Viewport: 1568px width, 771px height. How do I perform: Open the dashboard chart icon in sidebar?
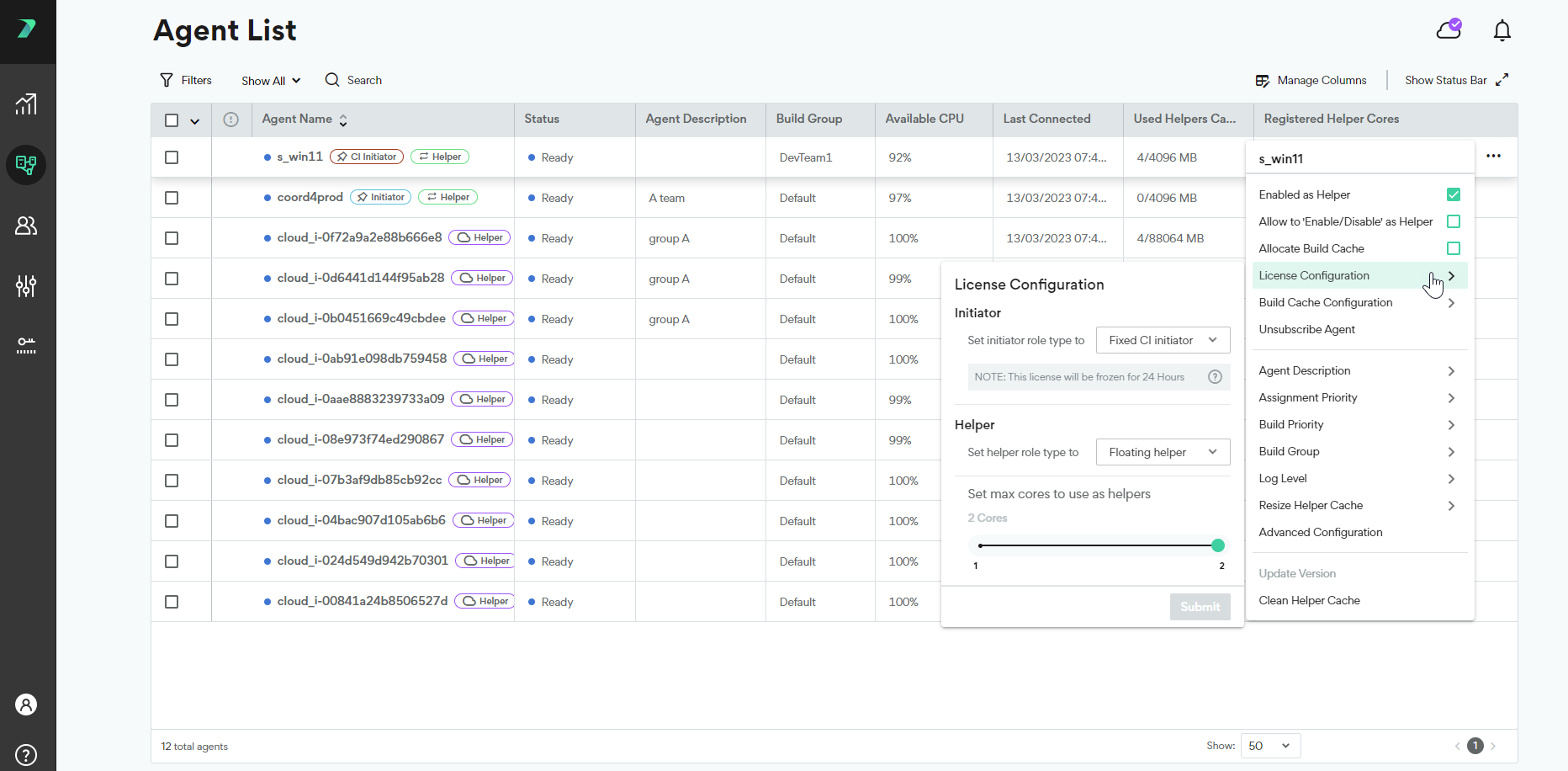click(26, 104)
